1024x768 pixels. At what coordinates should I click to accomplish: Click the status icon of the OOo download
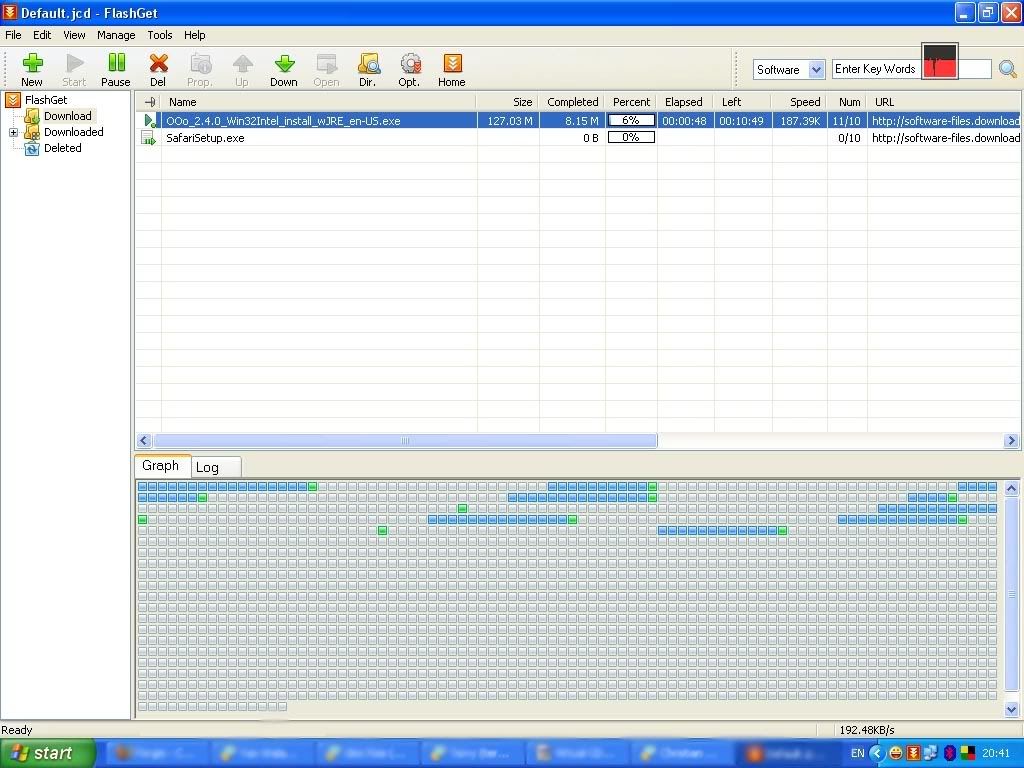tap(150, 121)
